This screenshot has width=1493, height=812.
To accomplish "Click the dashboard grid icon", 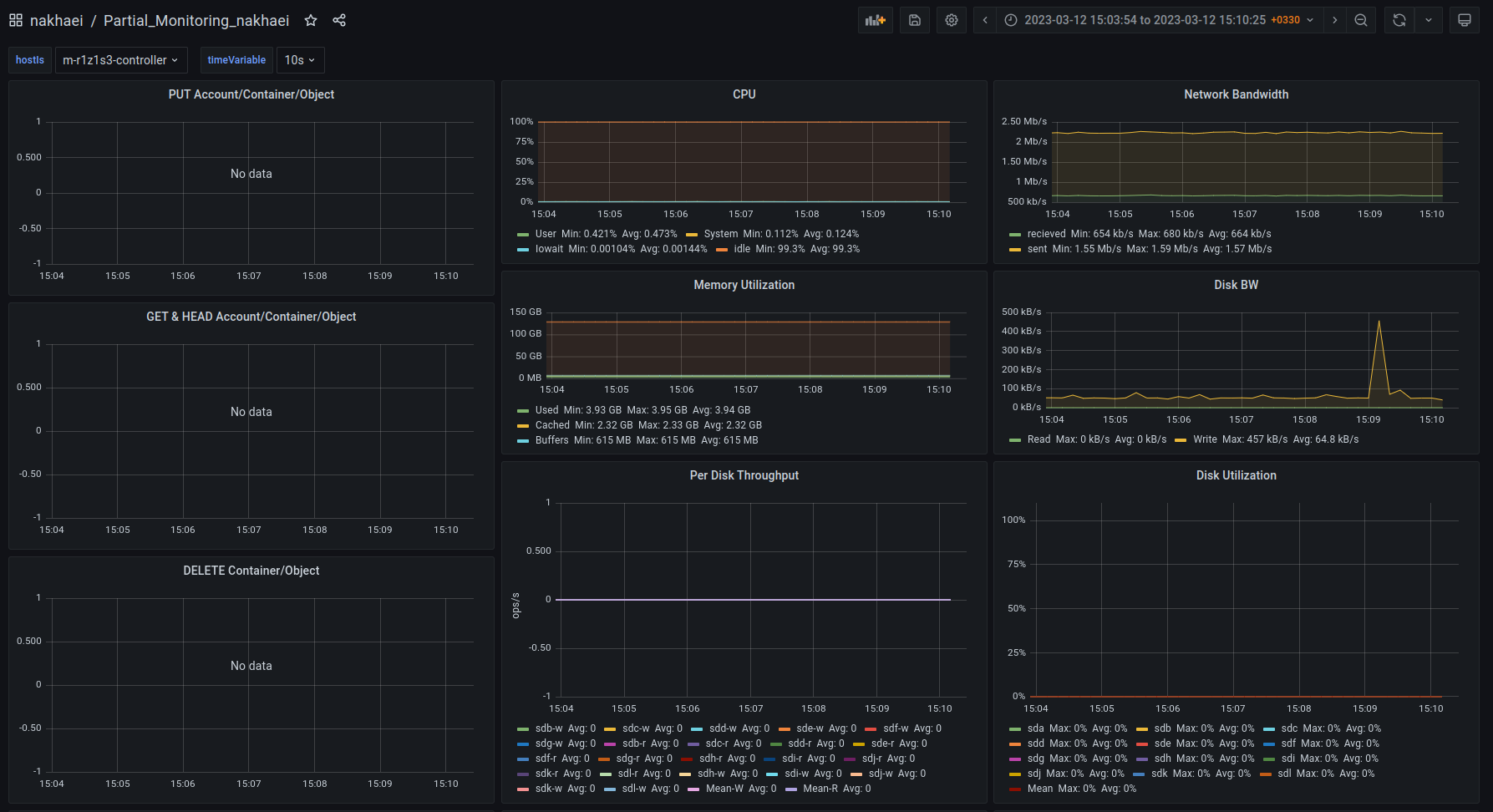I will pos(16,20).
